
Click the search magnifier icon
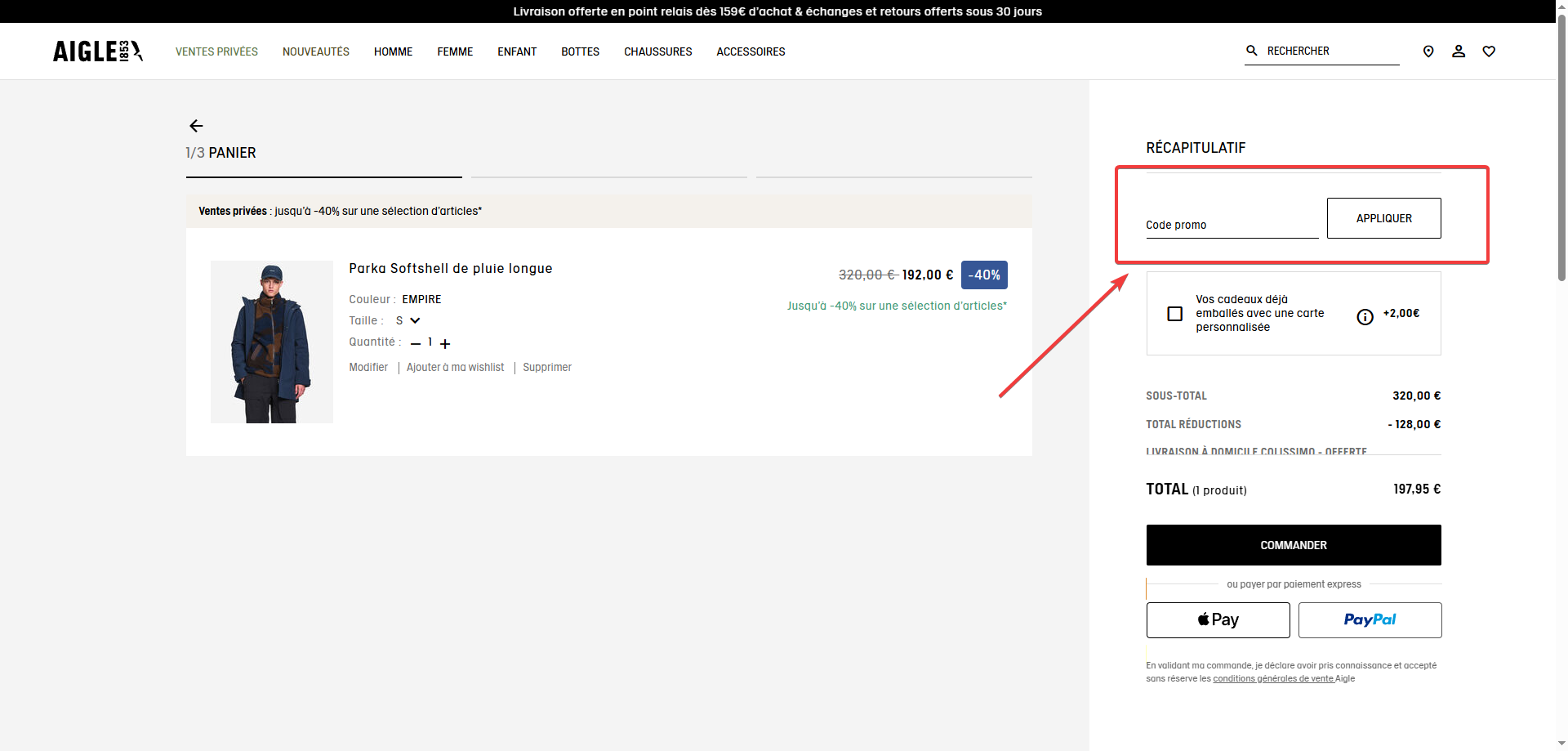[1251, 51]
